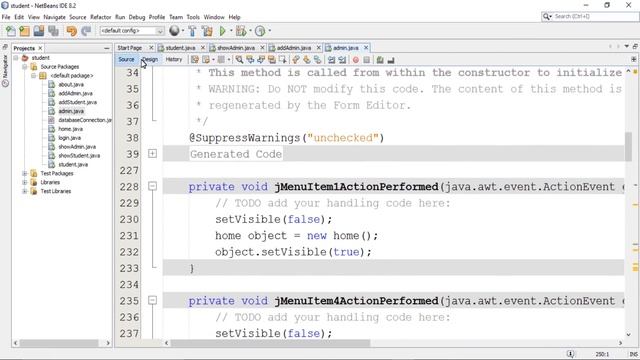640x360 pixels.
Task: Open the Tools menu
Action: [193, 17]
